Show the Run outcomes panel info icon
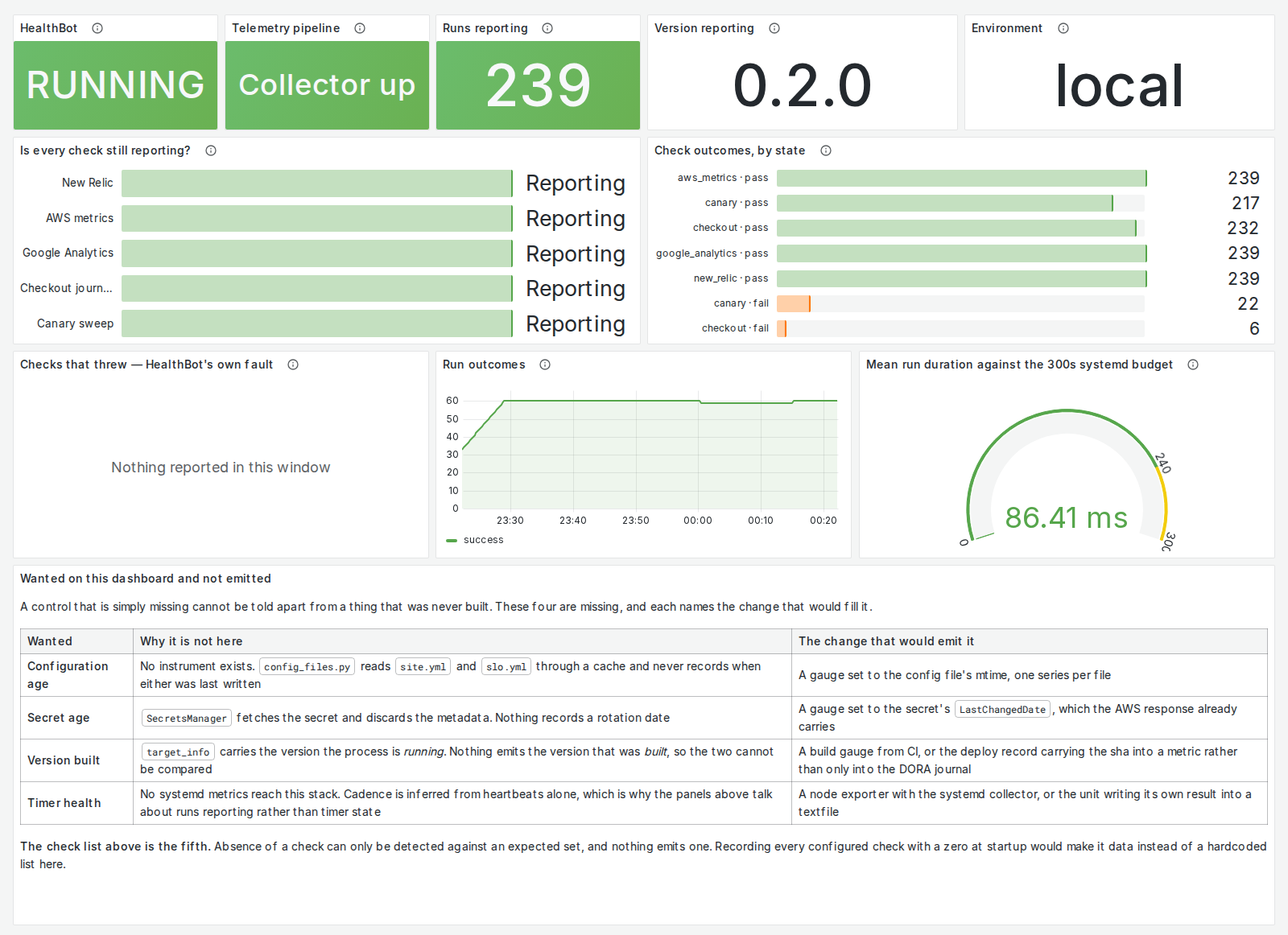This screenshot has width=1288, height=935. pos(545,365)
